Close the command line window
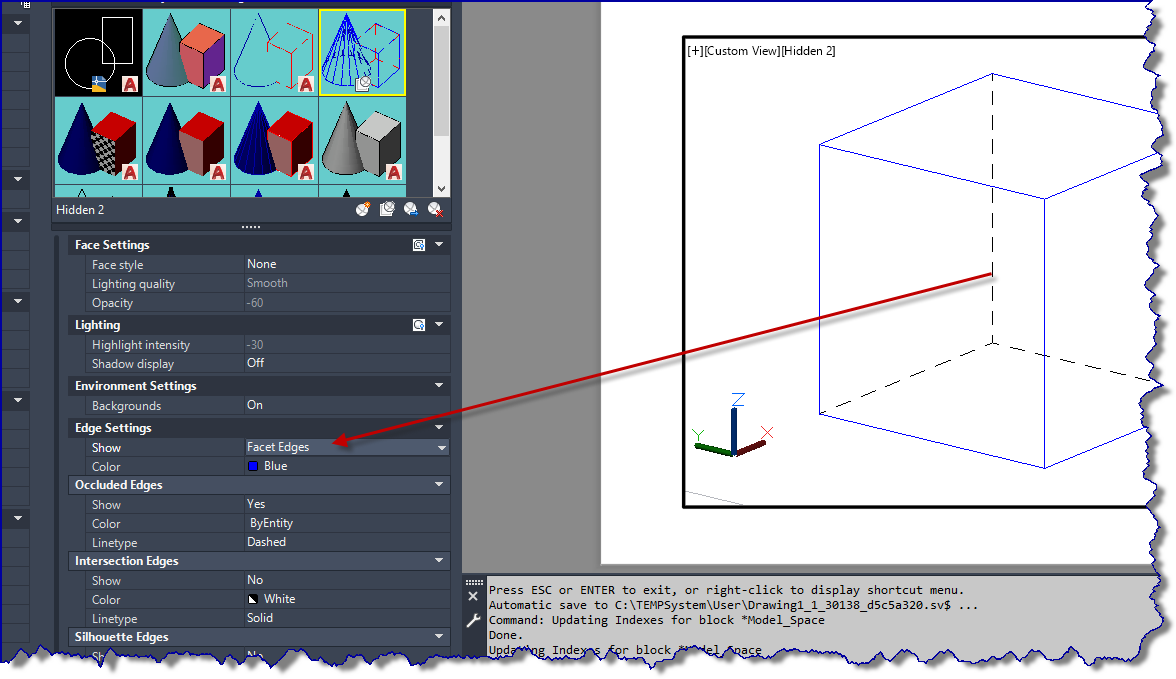Screen dimensions: 1176x679 coord(472,596)
